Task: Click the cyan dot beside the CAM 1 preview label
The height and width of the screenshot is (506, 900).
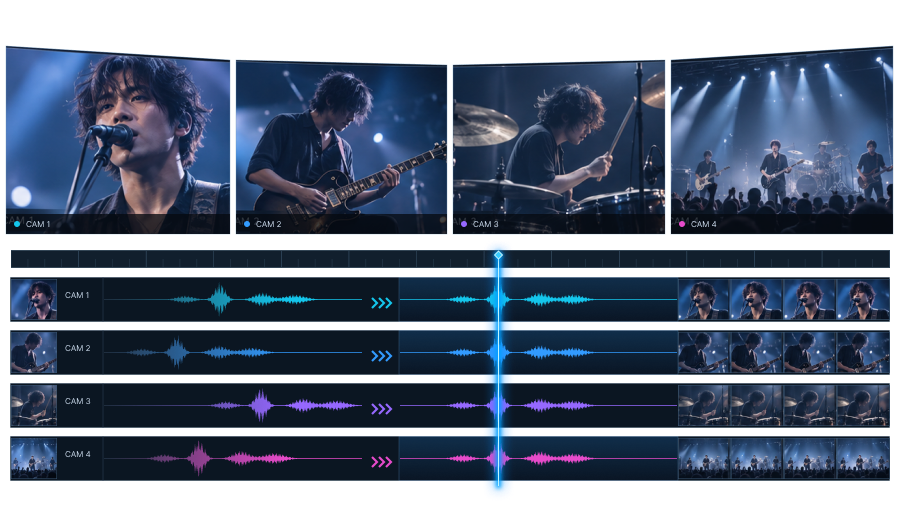Action: [17, 224]
